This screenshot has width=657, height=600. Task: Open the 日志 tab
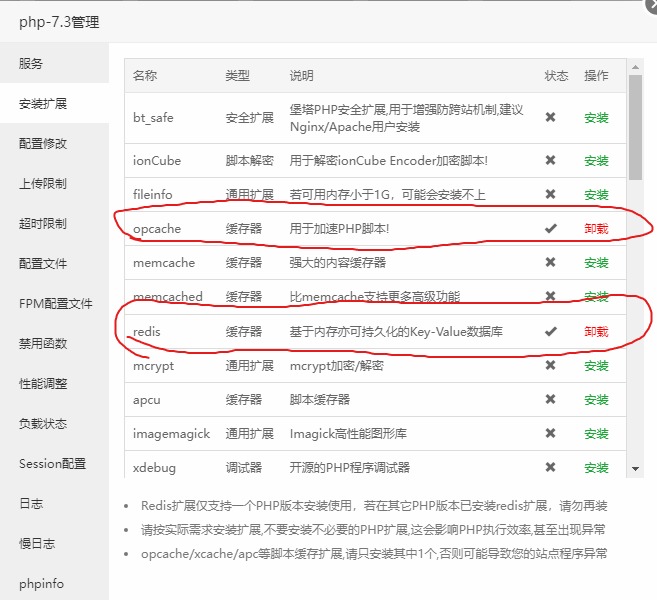[54, 504]
